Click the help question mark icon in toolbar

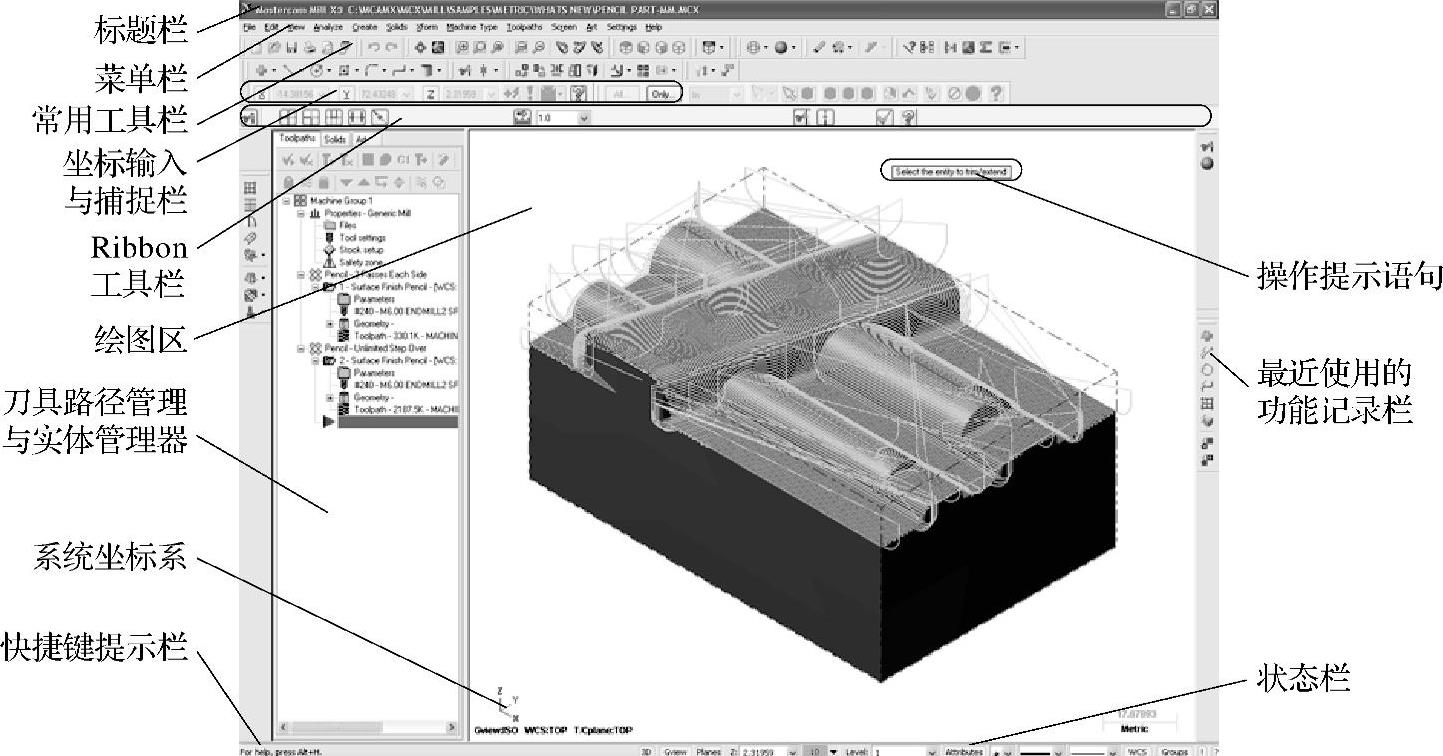point(996,94)
